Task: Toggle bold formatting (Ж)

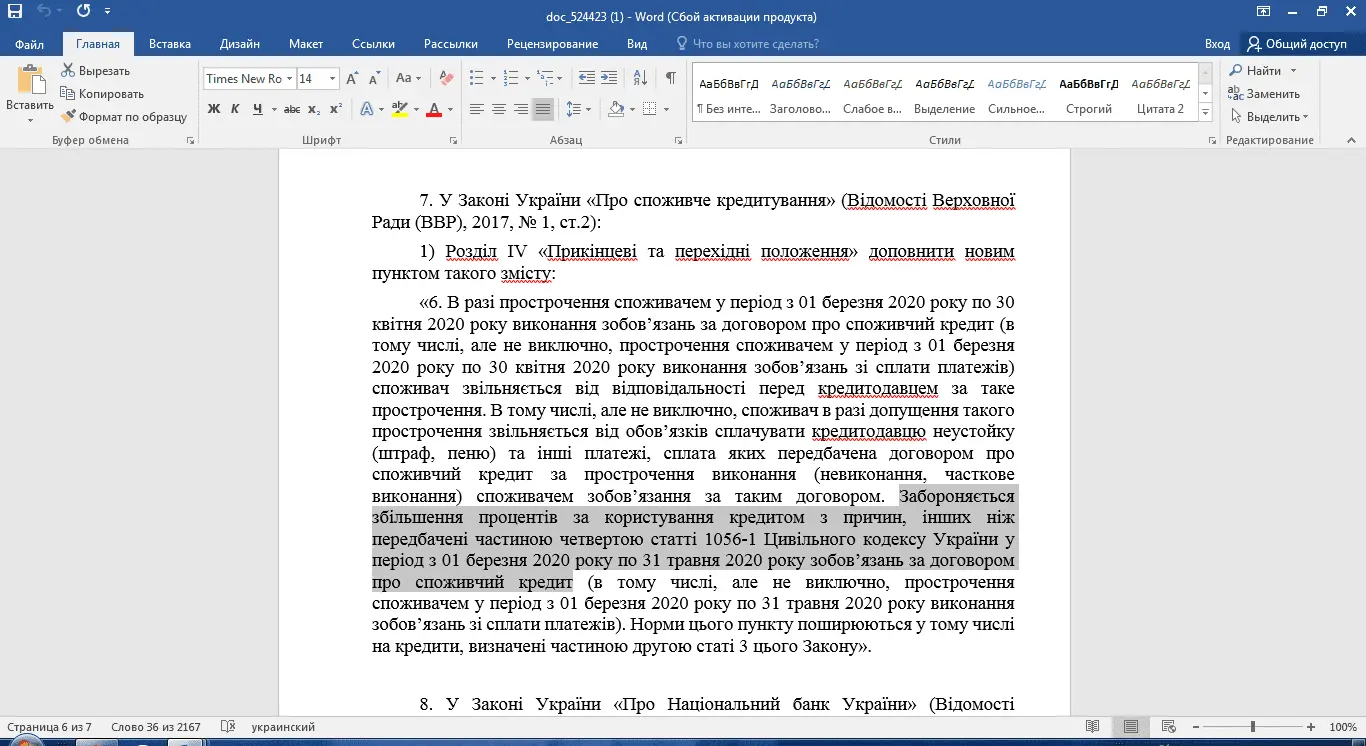Action: [x=213, y=109]
